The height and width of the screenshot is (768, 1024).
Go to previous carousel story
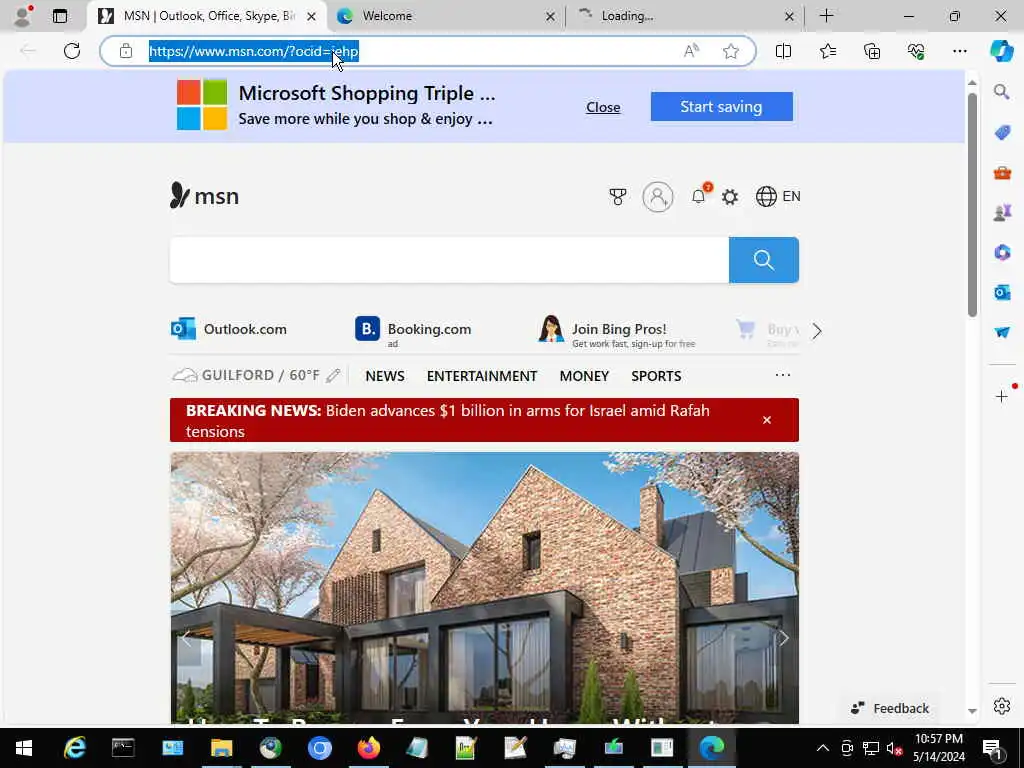pyautogui.click(x=187, y=638)
